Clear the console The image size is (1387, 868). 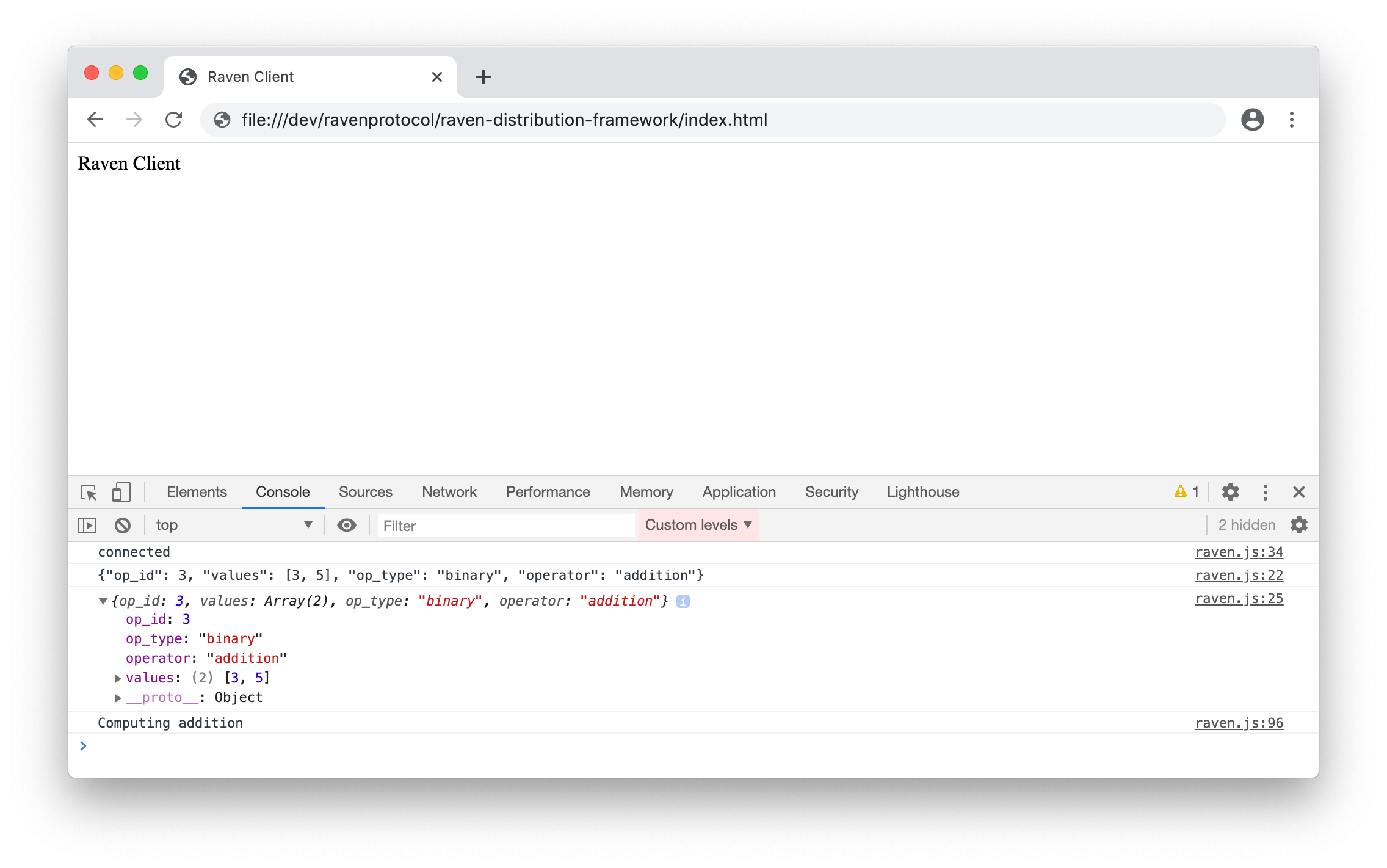tap(123, 525)
